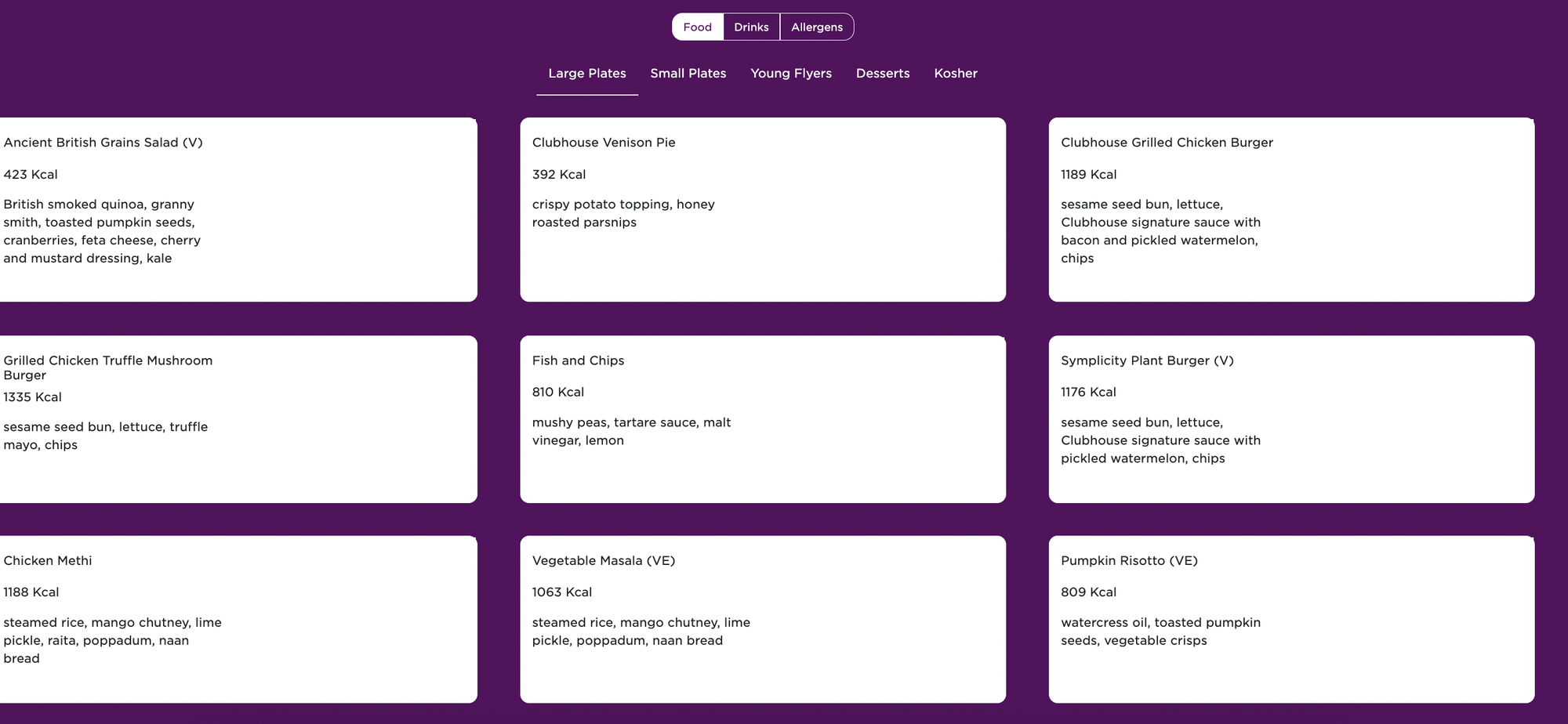Click Symplicity Plant Burger ingredients description
The width and height of the screenshot is (1568, 724).
coord(1160,440)
